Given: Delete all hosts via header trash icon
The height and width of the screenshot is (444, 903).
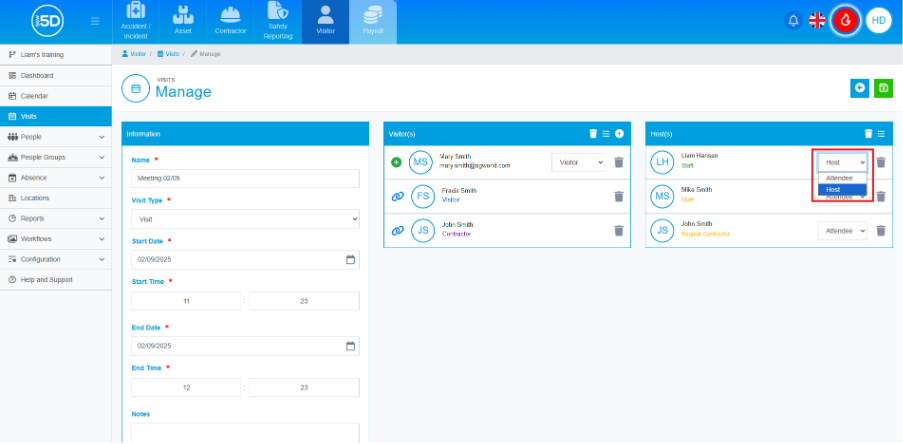Looking at the screenshot, I should pyautogui.click(x=868, y=134).
